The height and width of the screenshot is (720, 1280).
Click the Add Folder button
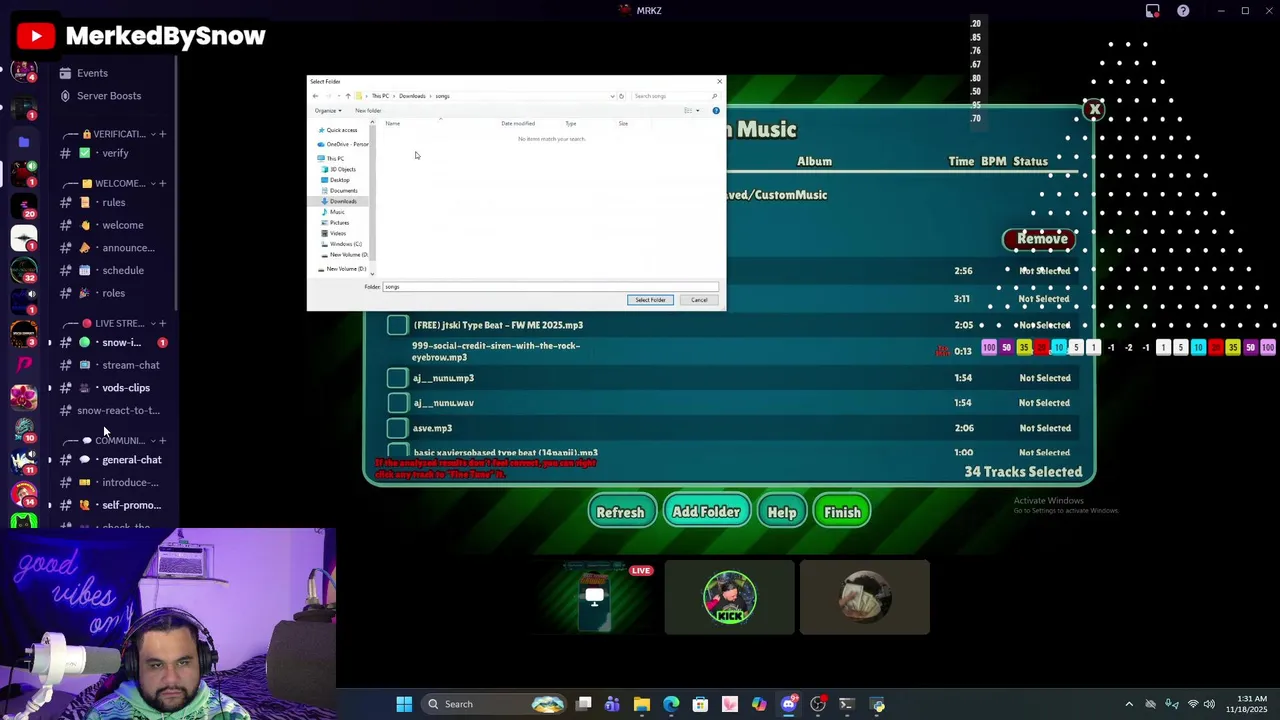coord(706,512)
